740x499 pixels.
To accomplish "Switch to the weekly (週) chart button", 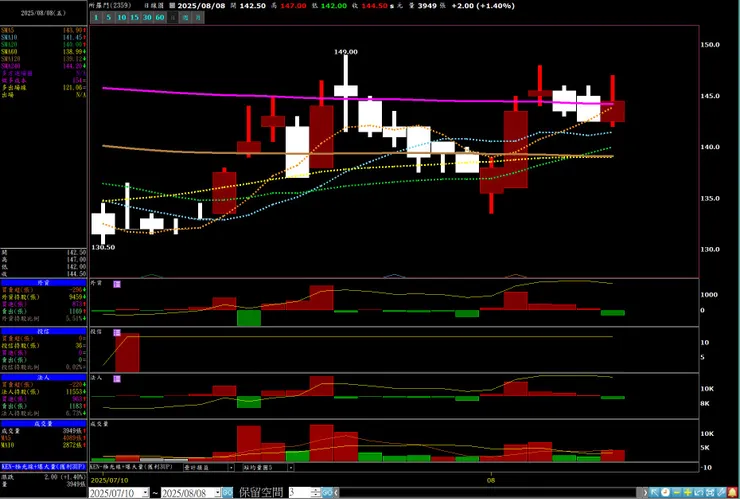I will pyautogui.click(x=186, y=17).
